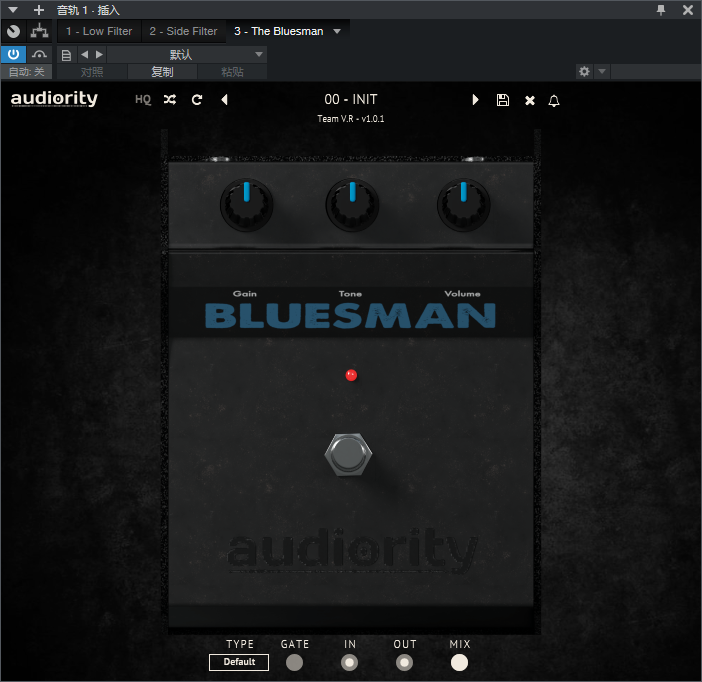Click the randomize shuffle icon

point(170,99)
